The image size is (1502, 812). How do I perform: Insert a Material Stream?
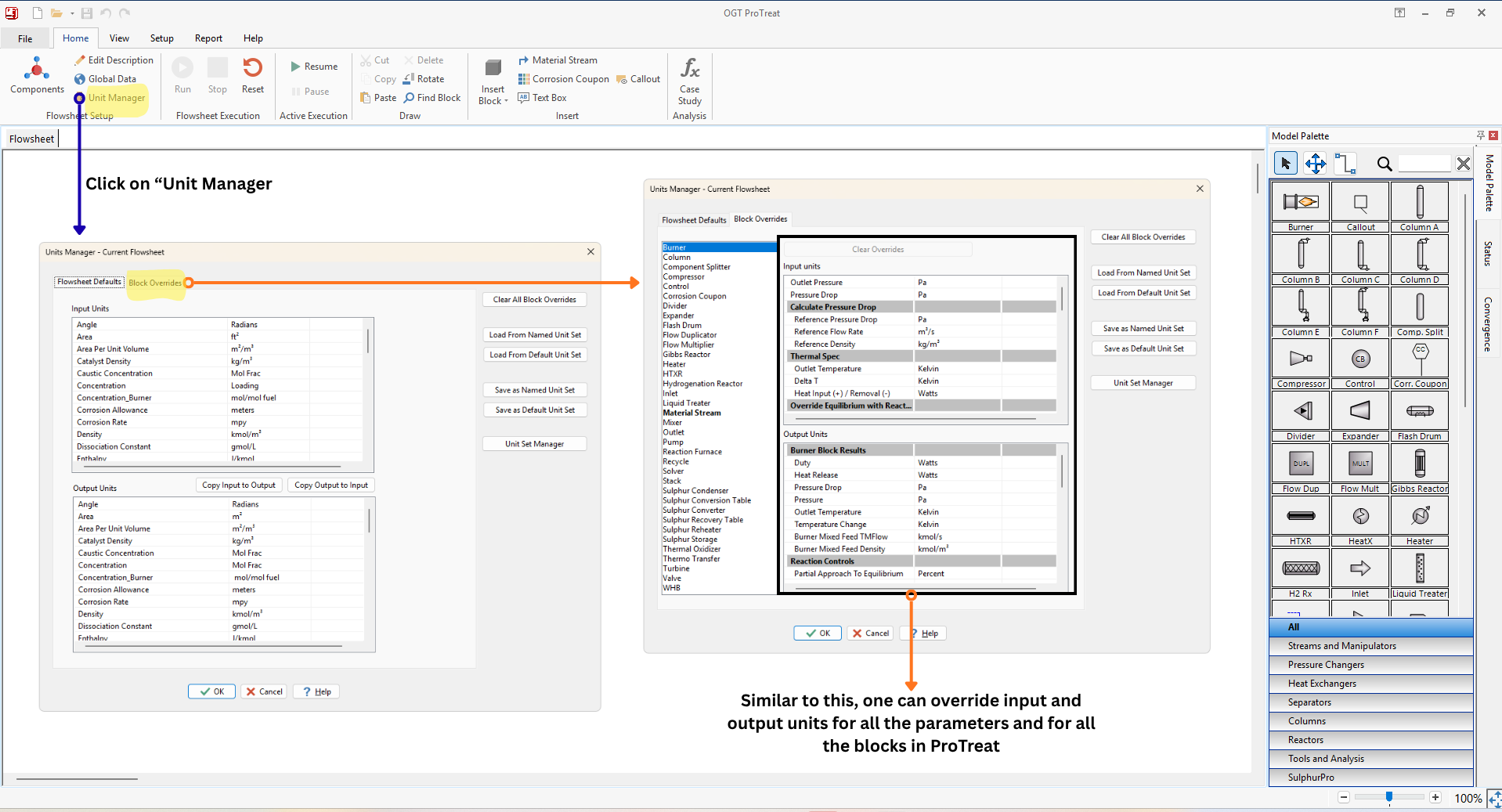(558, 60)
